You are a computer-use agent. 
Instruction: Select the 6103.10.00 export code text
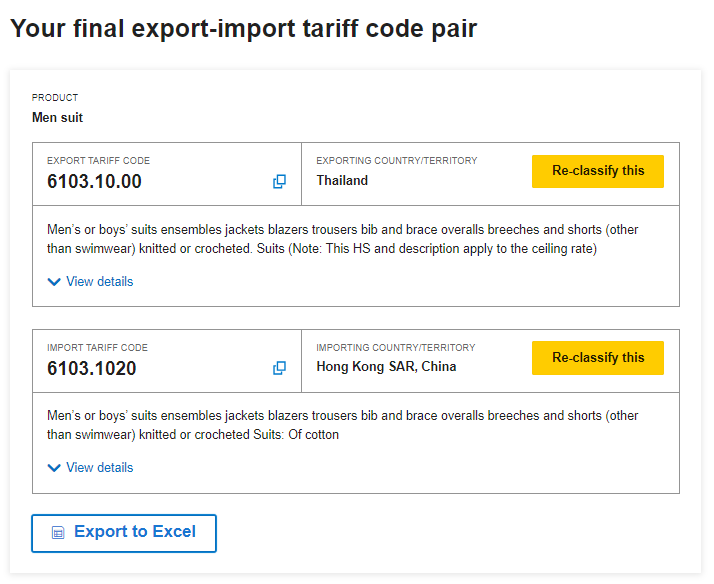click(x=94, y=181)
